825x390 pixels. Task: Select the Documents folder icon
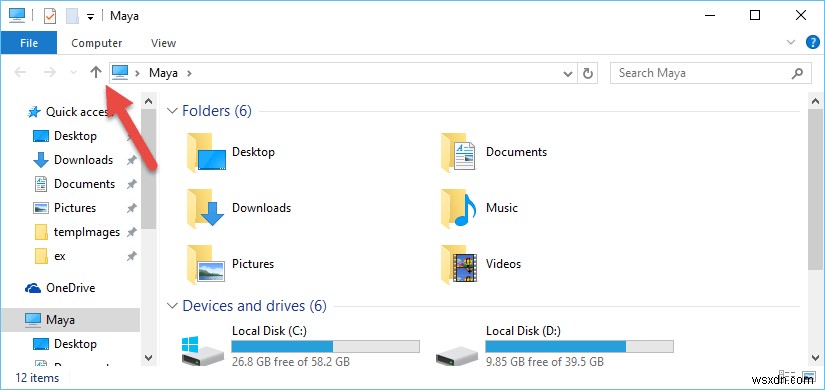[x=459, y=152]
